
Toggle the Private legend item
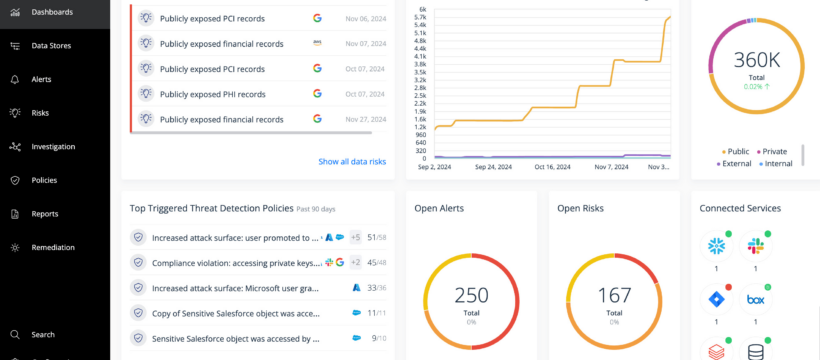point(771,151)
